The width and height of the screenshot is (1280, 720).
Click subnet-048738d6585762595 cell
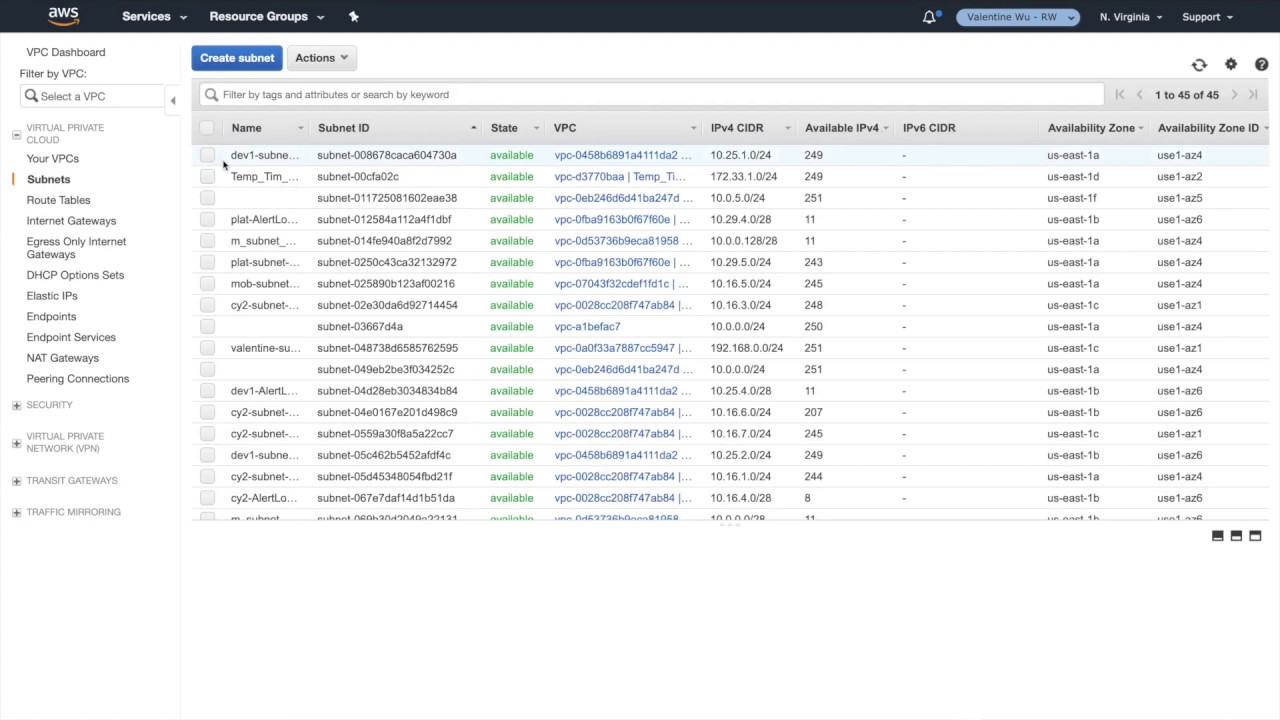coord(387,348)
